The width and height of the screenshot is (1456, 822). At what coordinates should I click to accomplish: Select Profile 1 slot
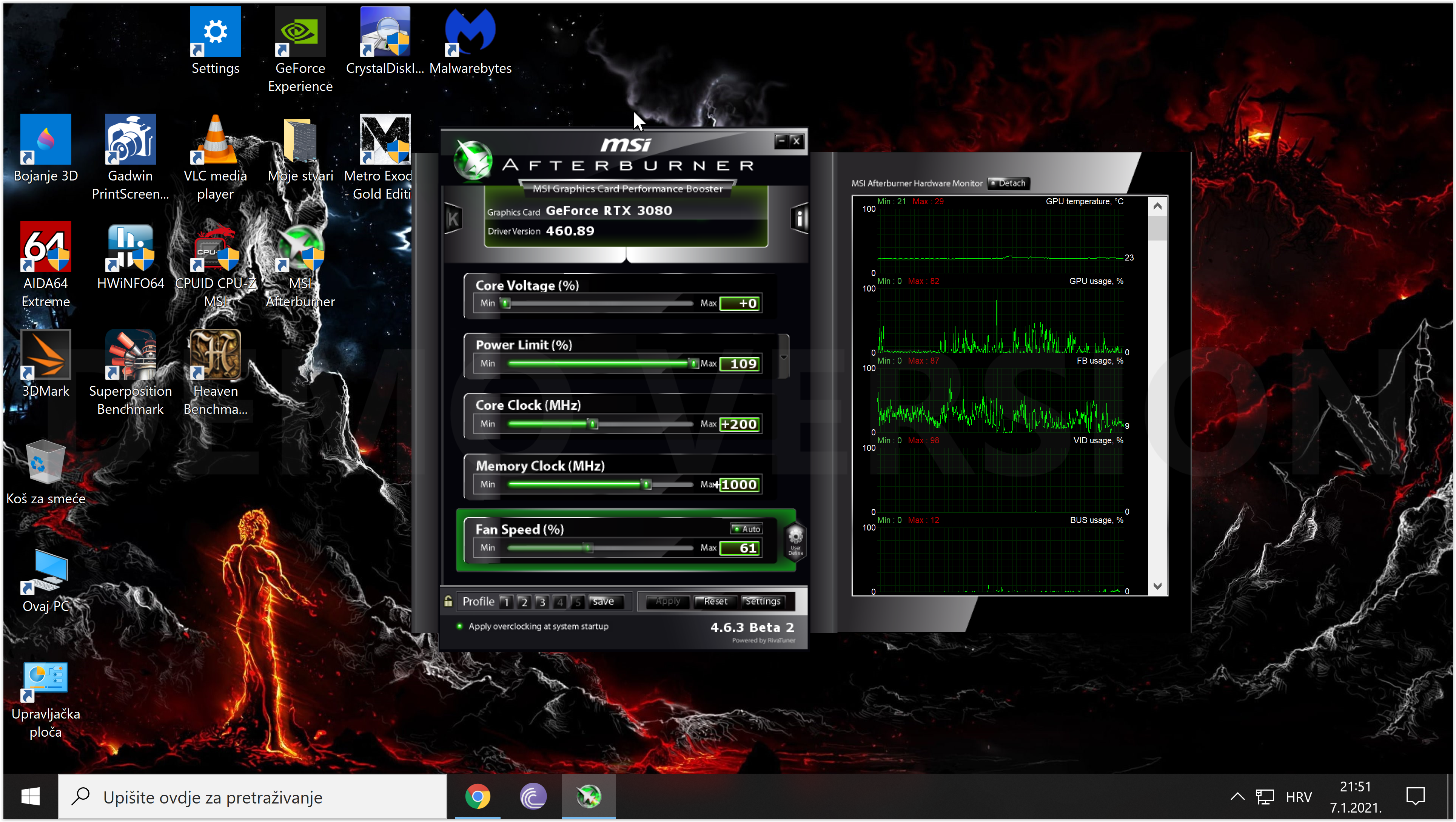pyautogui.click(x=506, y=601)
